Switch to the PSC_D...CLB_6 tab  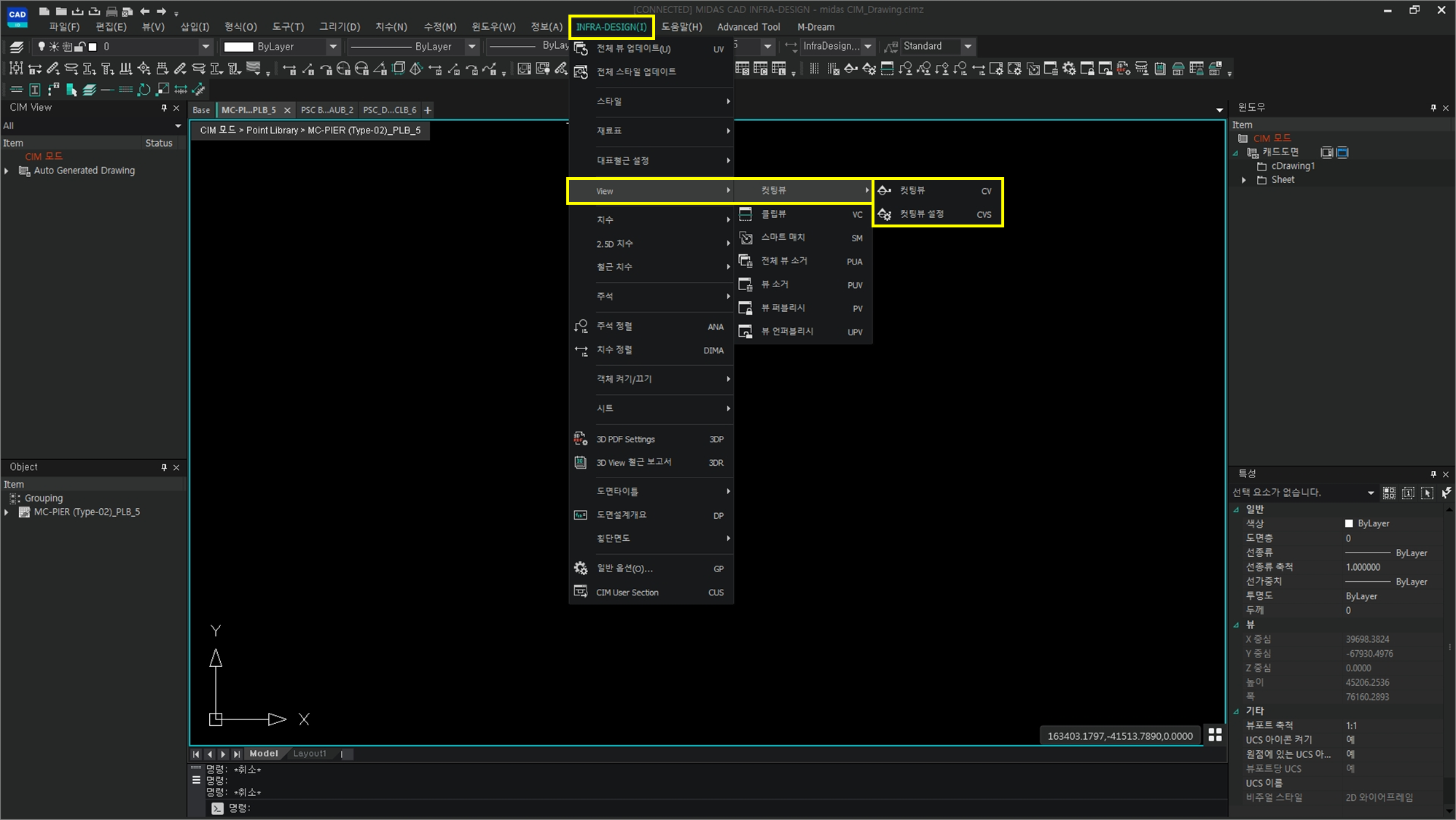[x=389, y=110]
